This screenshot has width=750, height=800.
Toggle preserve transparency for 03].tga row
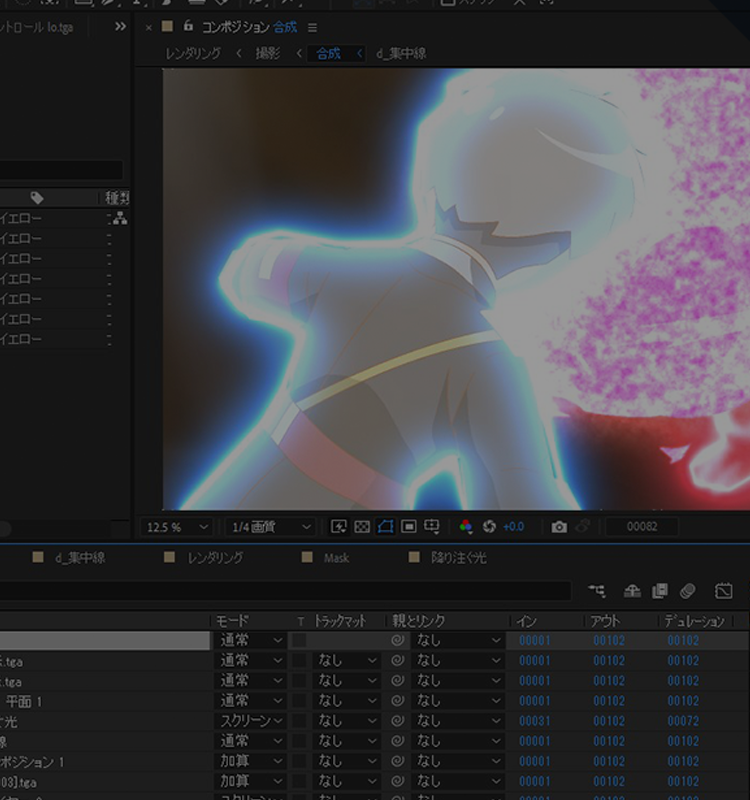coord(299,781)
